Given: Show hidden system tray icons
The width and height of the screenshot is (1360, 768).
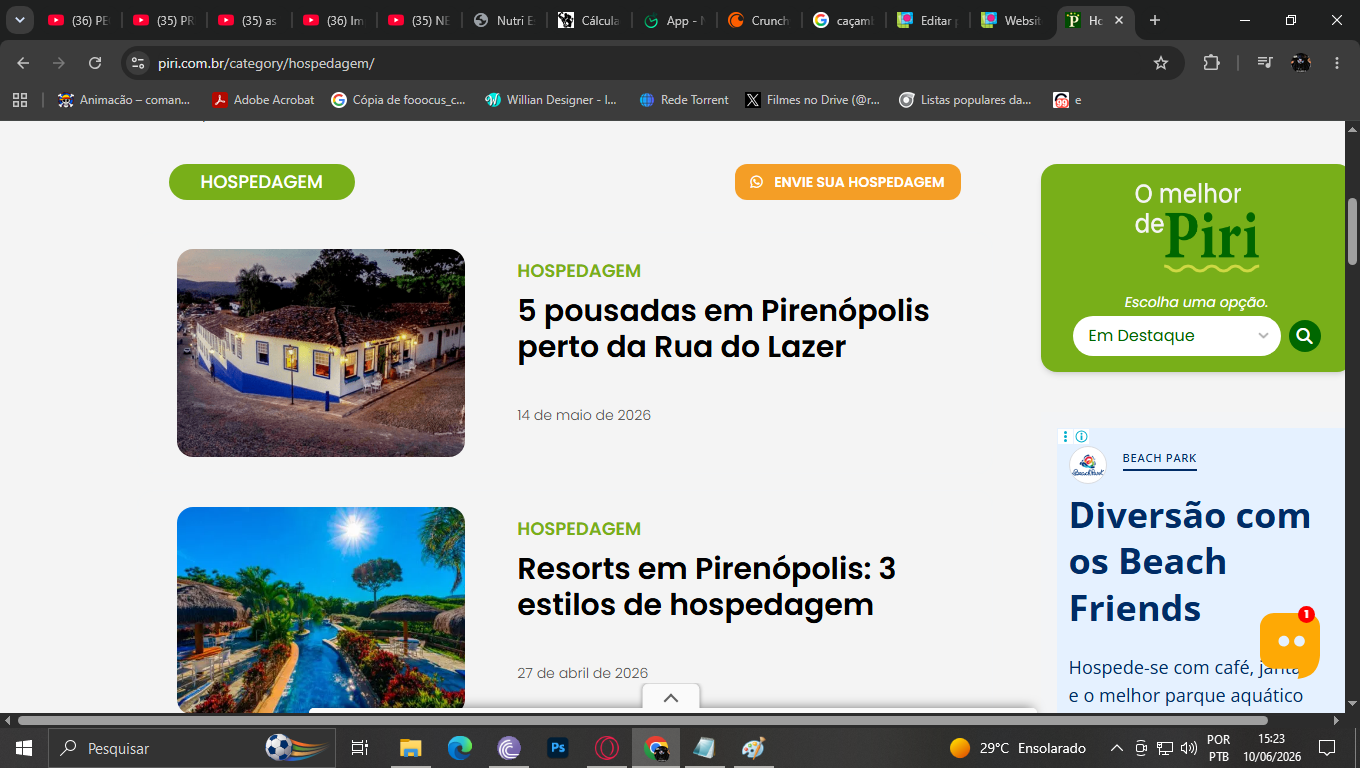Looking at the screenshot, I should tap(1117, 748).
